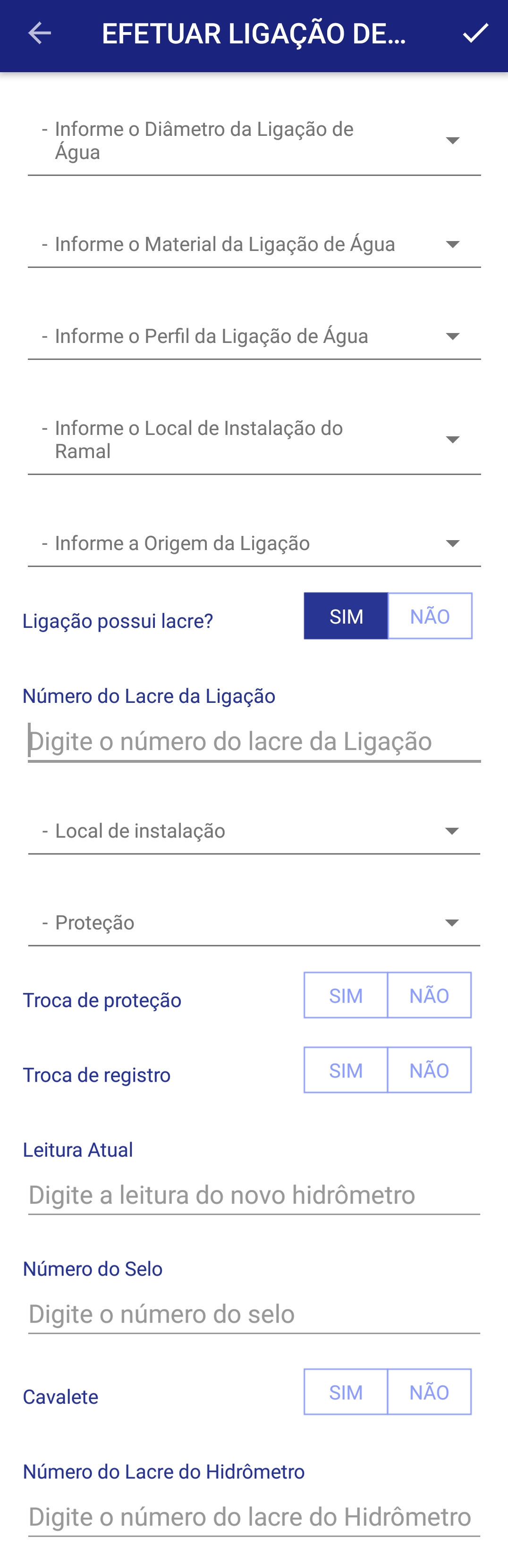This screenshot has width=508, height=1568.
Task: Set Troca de registro to NÃO
Action: coord(430,1070)
